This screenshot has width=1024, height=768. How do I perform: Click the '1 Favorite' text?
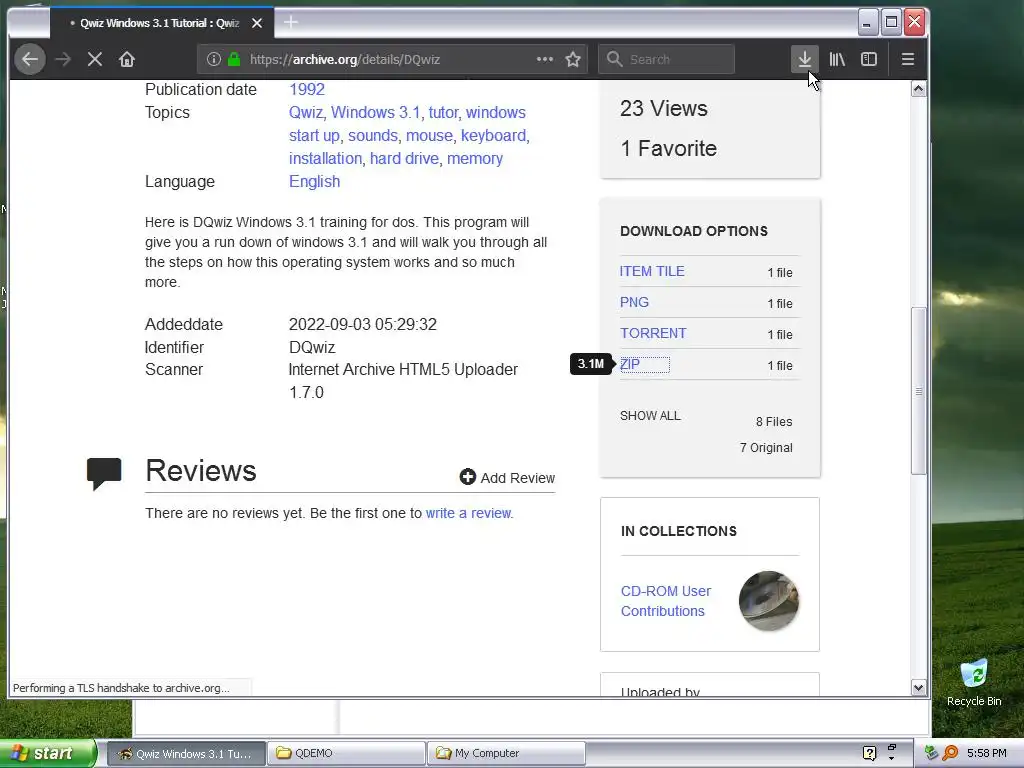click(668, 148)
